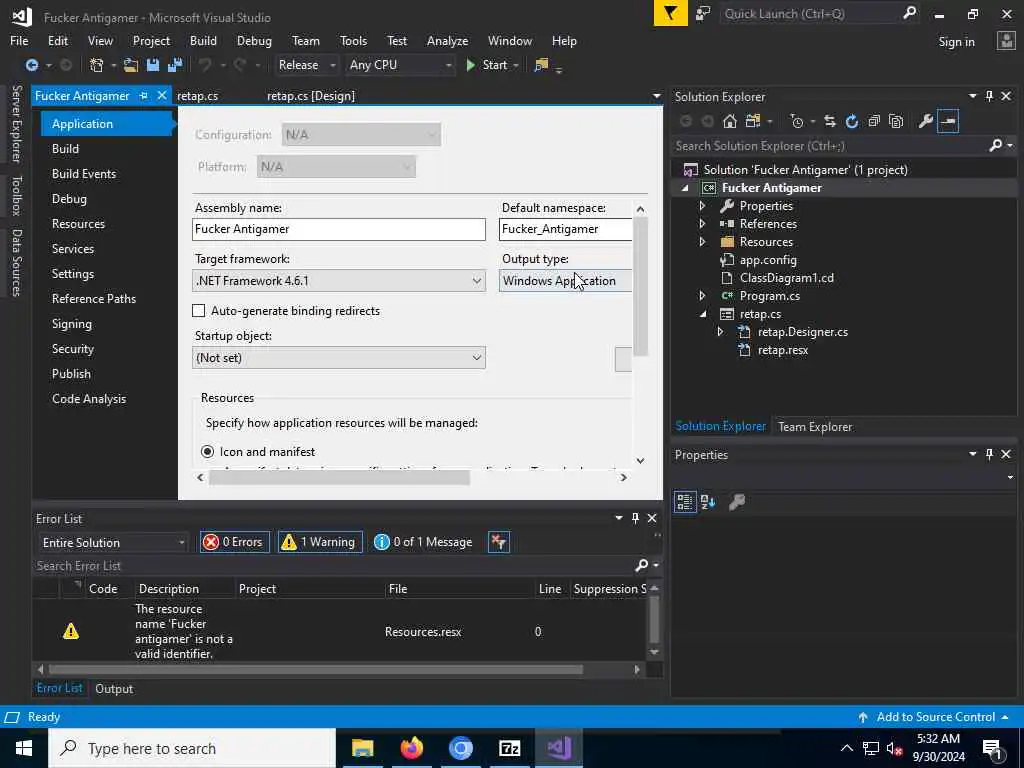
Task: Open the notifications flag icon in title bar
Action: click(671, 13)
